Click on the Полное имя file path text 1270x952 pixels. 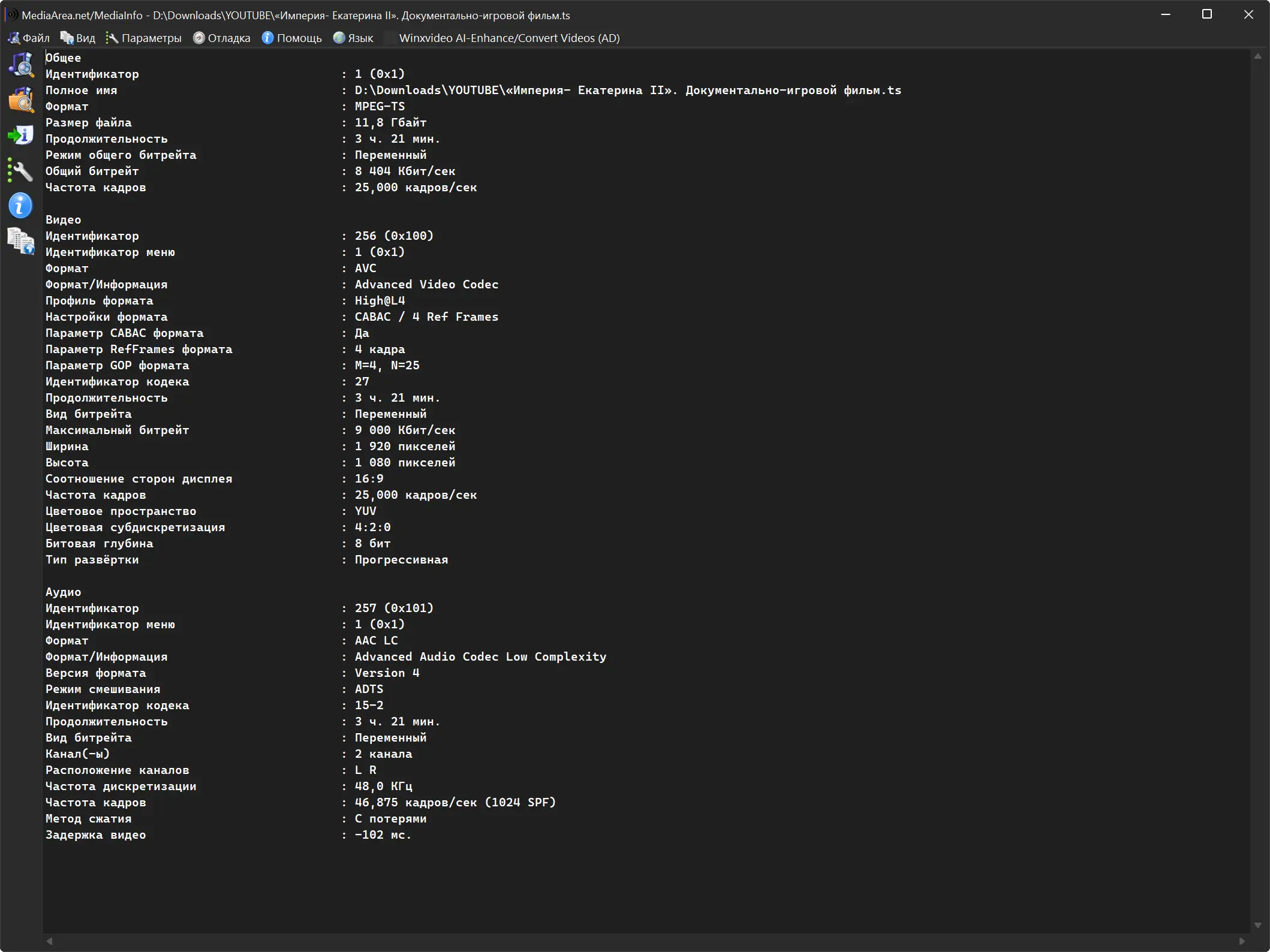(x=627, y=90)
